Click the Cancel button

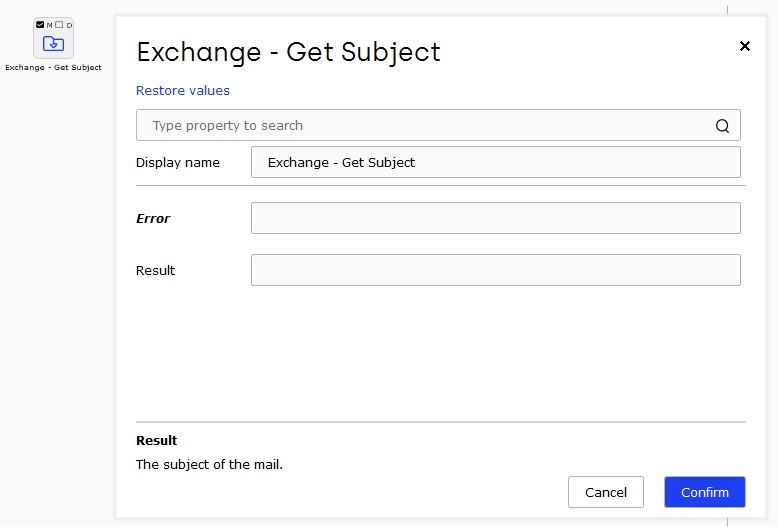[606, 492]
